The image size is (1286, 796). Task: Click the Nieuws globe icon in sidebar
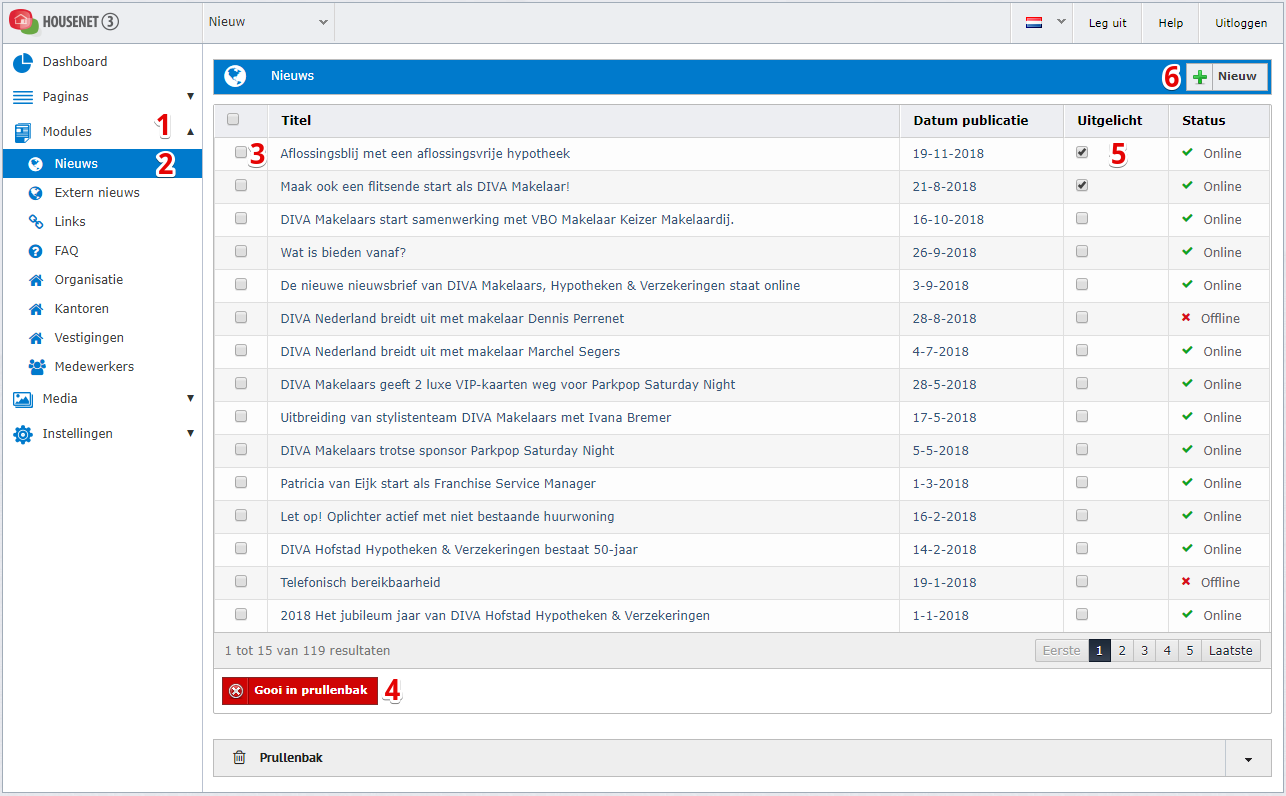coord(36,164)
